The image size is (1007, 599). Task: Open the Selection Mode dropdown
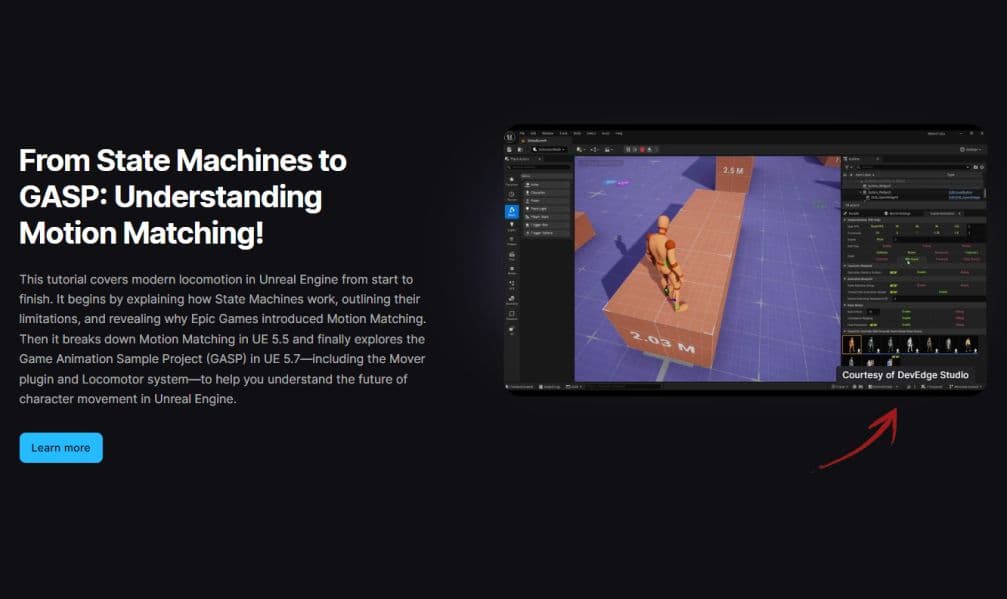[x=550, y=150]
